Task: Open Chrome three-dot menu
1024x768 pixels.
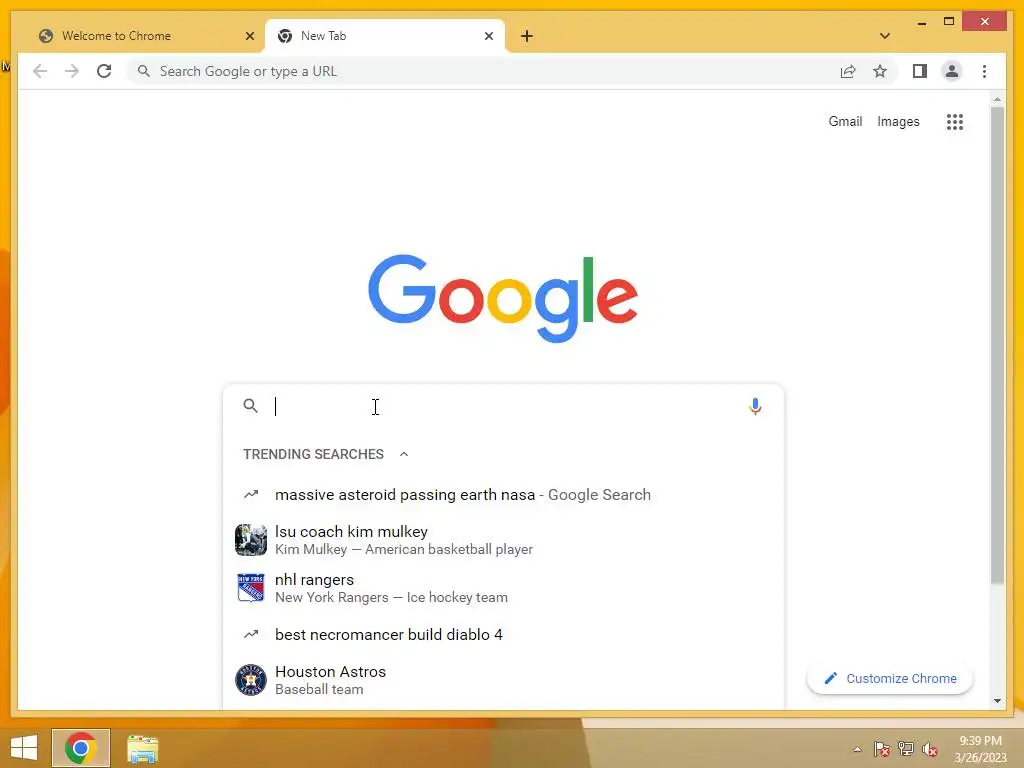Action: (x=984, y=71)
